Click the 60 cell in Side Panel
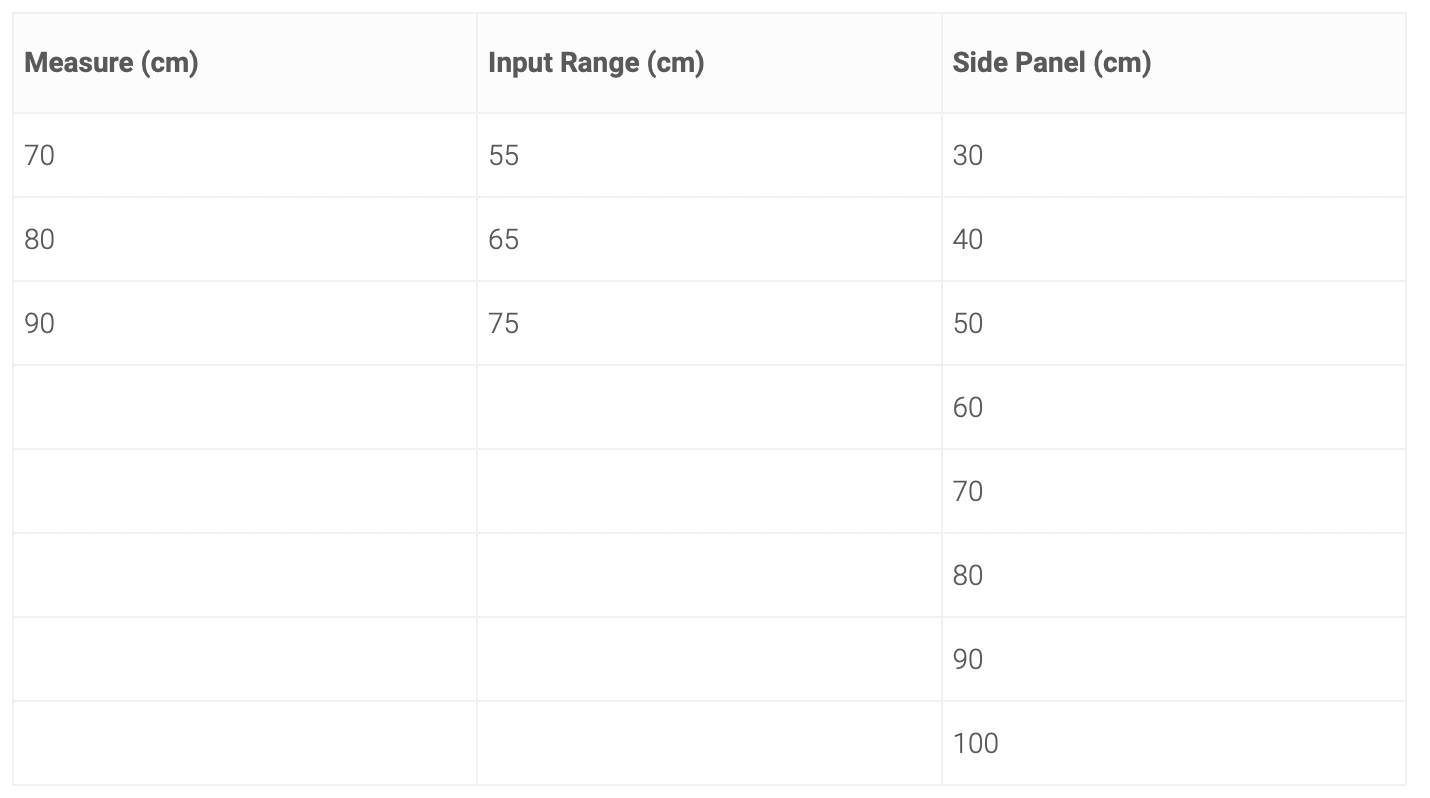 (x=1173, y=407)
